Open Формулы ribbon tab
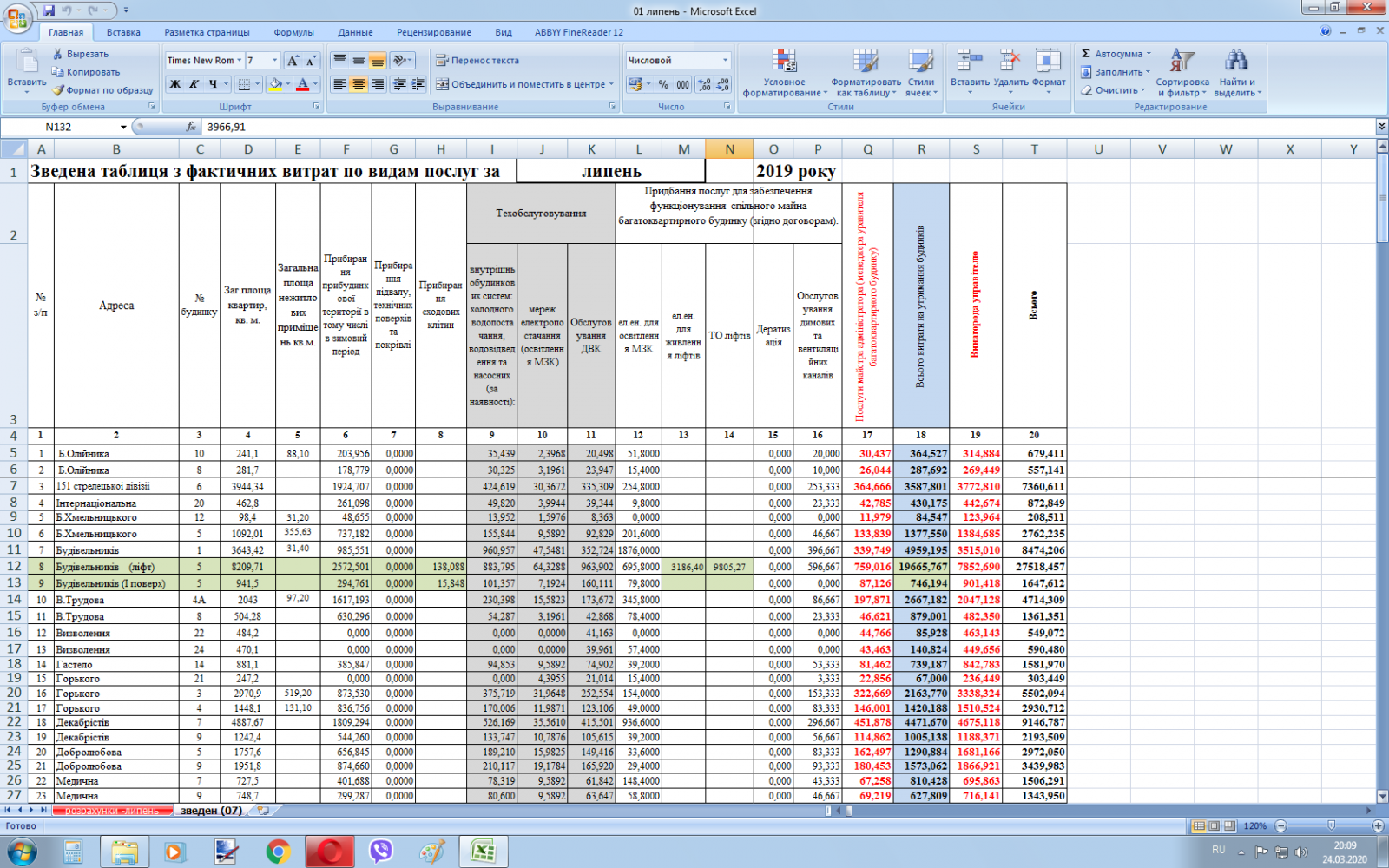 pos(293,32)
